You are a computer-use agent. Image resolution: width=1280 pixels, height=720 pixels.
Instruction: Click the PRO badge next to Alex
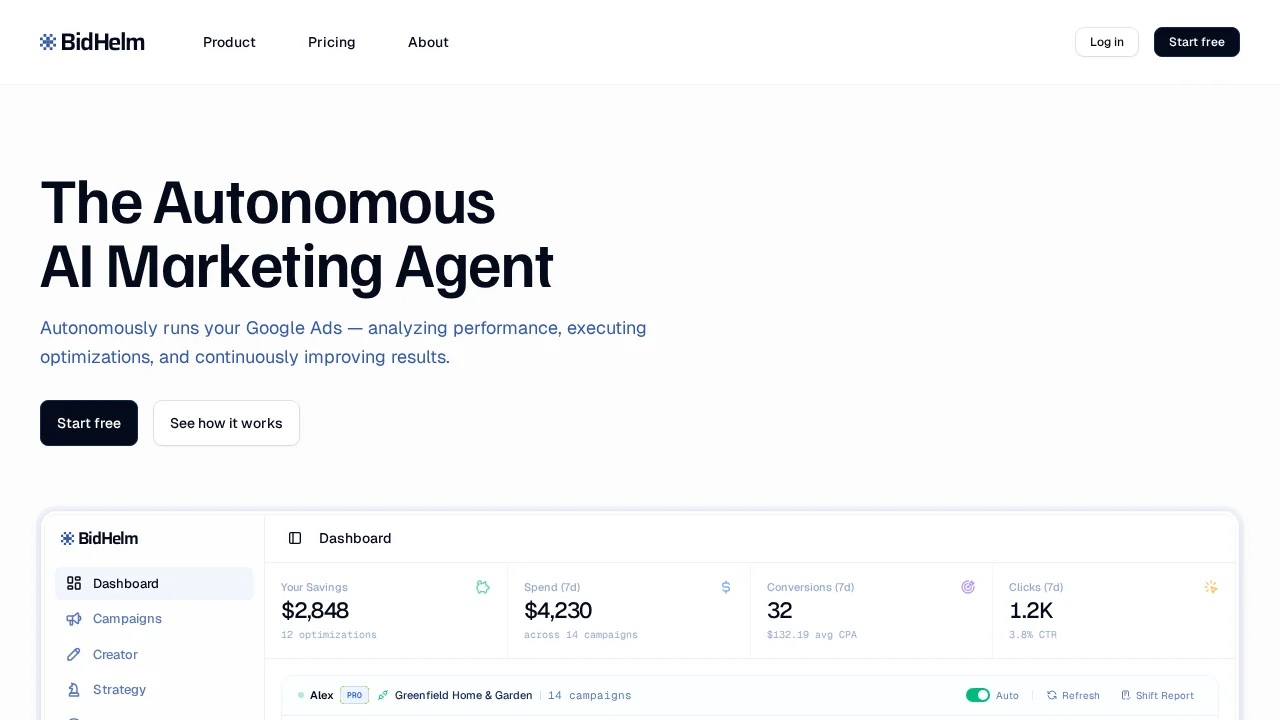pyautogui.click(x=354, y=695)
